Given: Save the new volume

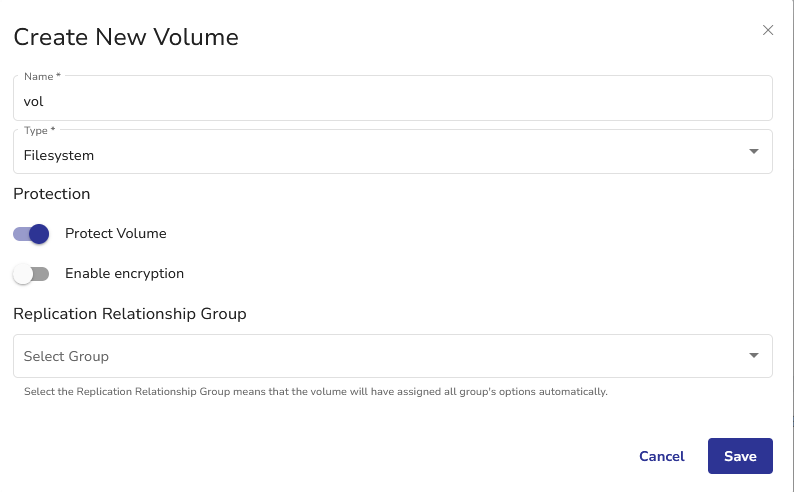Looking at the screenshot, I should 740,456.
